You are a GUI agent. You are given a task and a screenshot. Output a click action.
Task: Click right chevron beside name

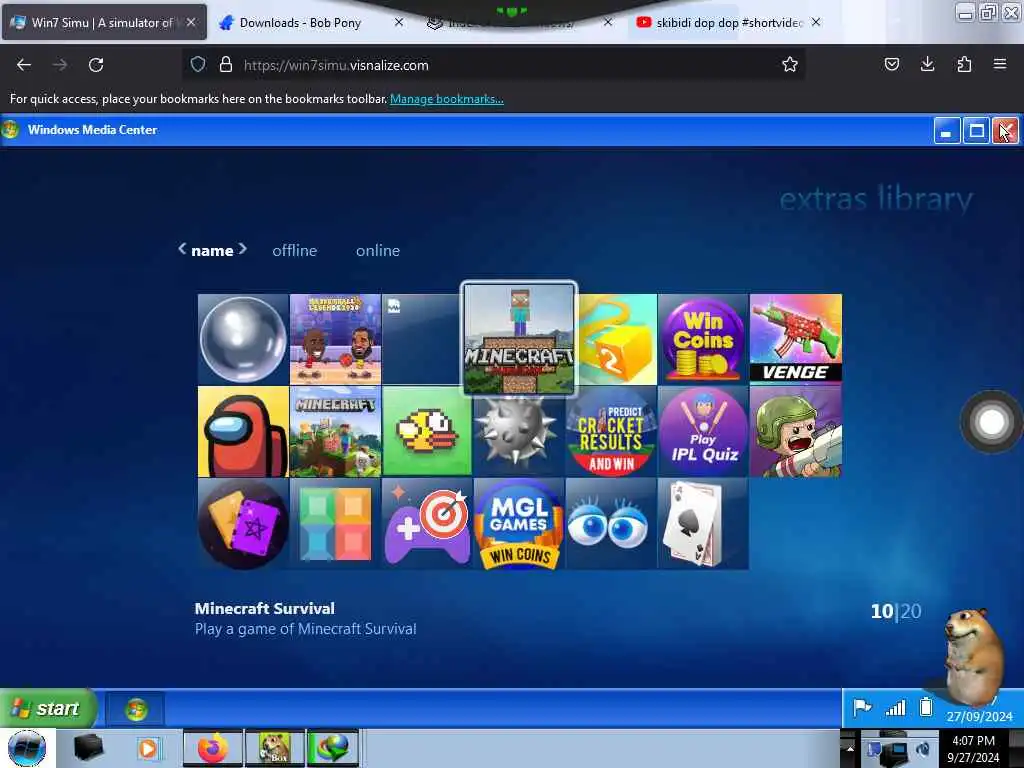coord(242,249)
